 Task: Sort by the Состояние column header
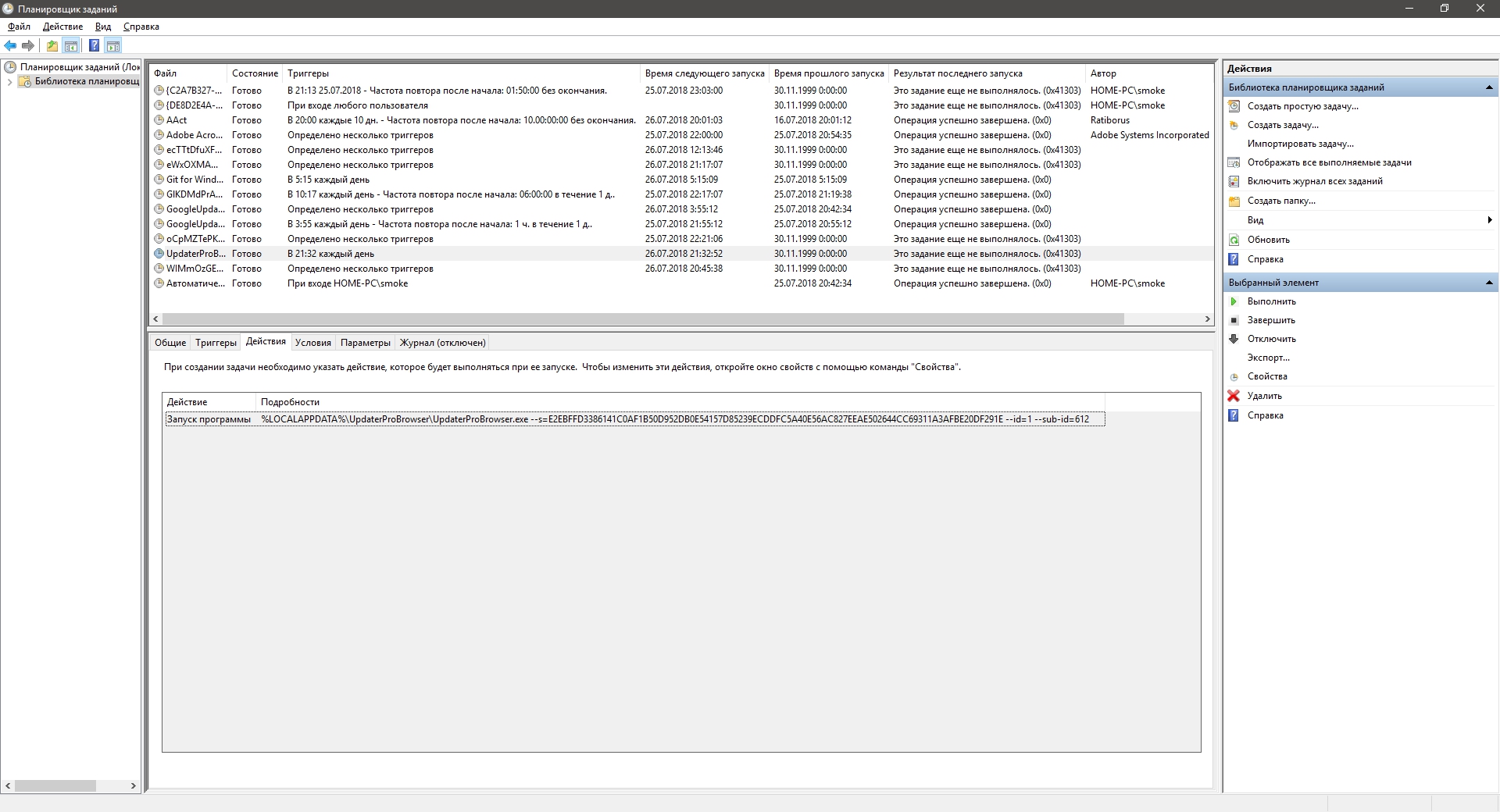click(255, 73)
